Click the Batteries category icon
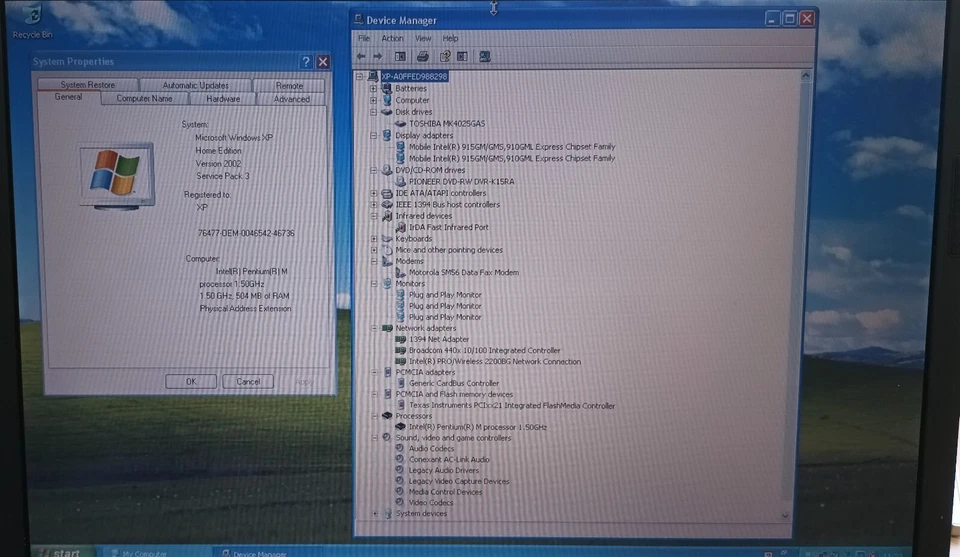Screen dimensions: 960x557 click(387, 88)
